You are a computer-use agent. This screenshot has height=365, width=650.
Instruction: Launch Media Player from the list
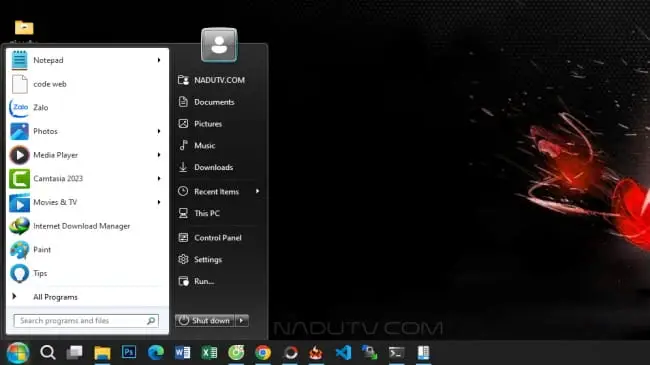[x=87, y=155]
